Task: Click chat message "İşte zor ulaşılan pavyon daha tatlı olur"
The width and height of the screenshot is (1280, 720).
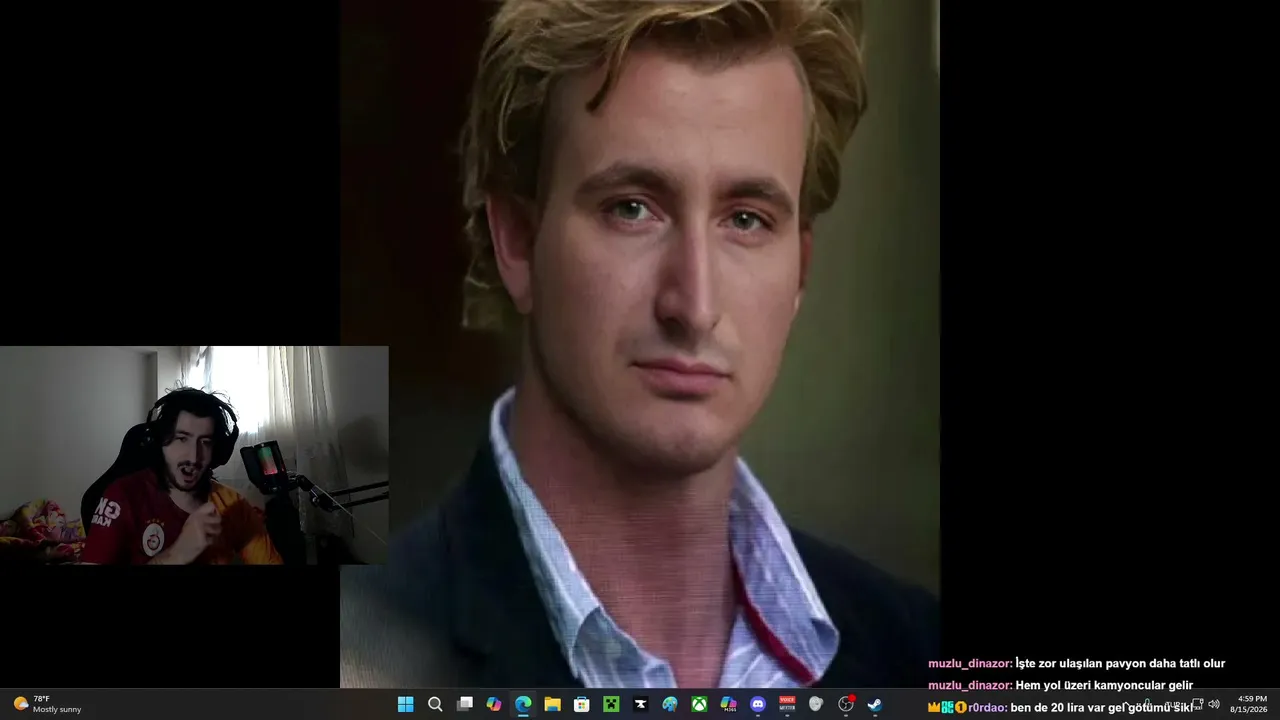Action: [1120, 663]
